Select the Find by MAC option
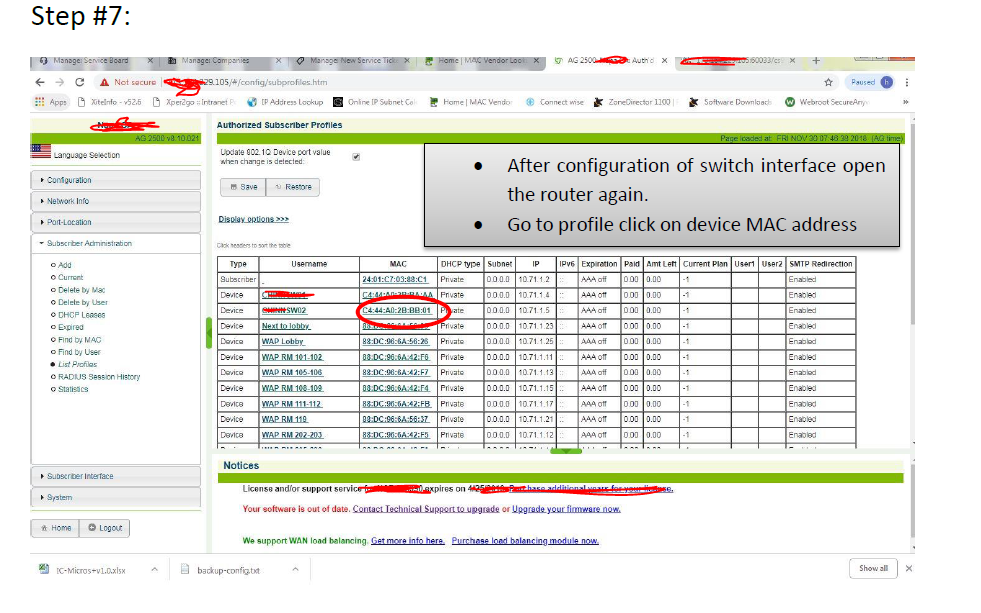The width and height of the screenshot is (981, 613). (x=78, y=340)
